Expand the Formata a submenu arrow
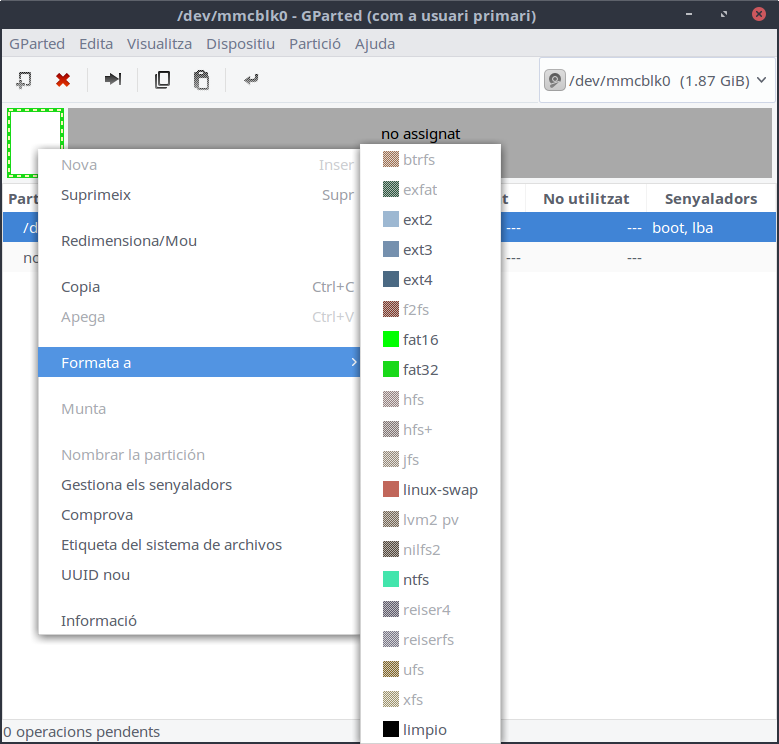The image size is (779, 744). [x=354, y=362]
